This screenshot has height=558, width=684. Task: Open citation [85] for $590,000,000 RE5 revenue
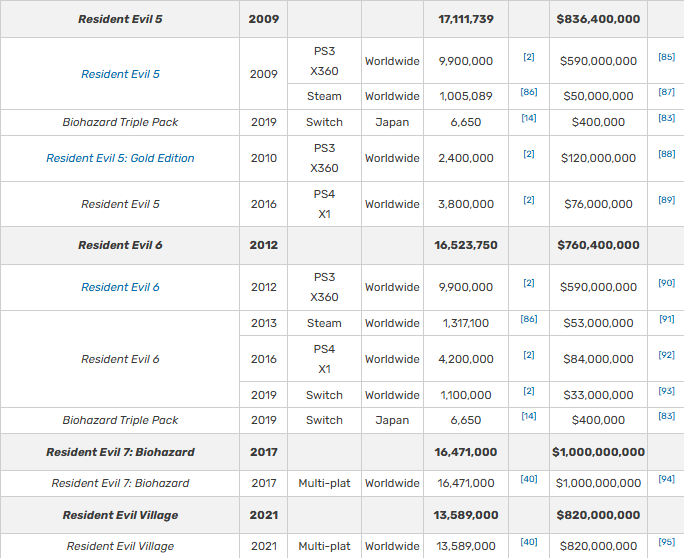point(666,57)
